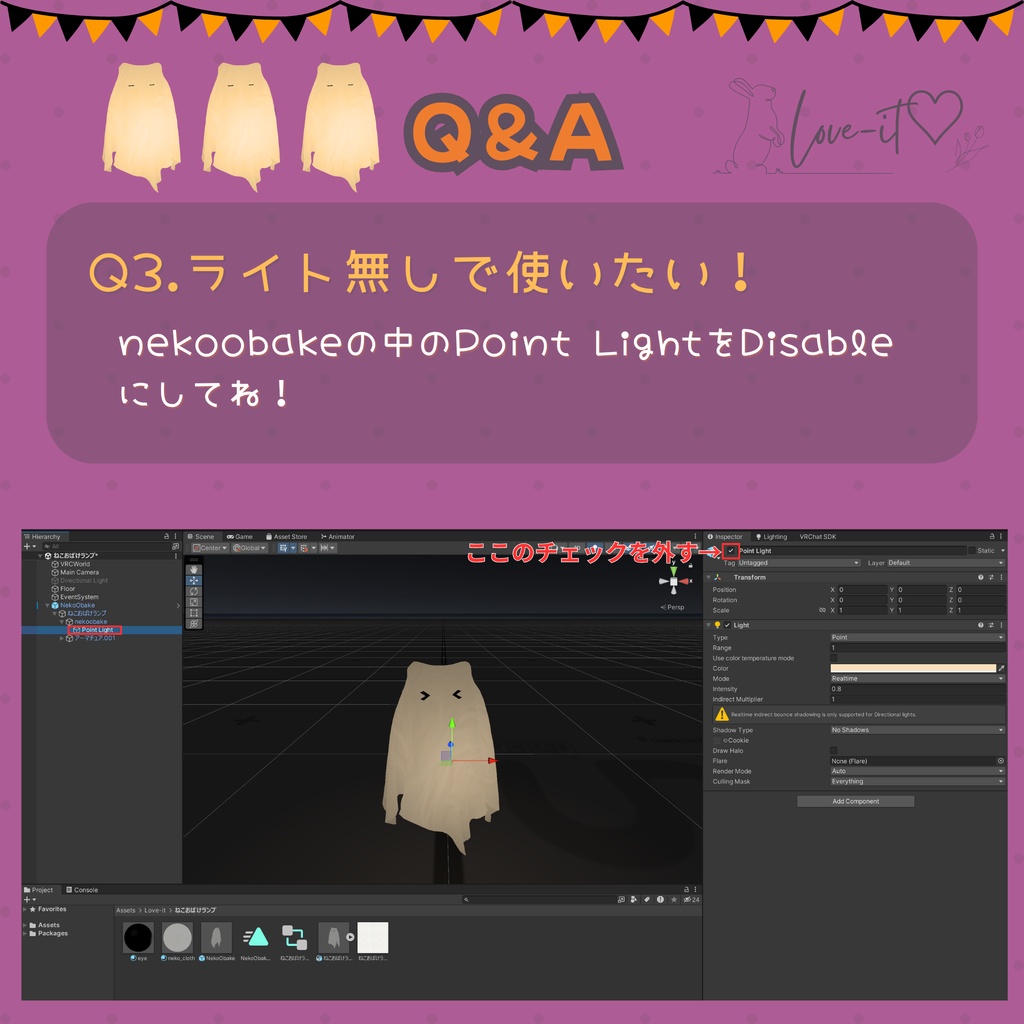
Task: Expand the アーマチュア.001 tree item
Action: [x=62, y=638]
